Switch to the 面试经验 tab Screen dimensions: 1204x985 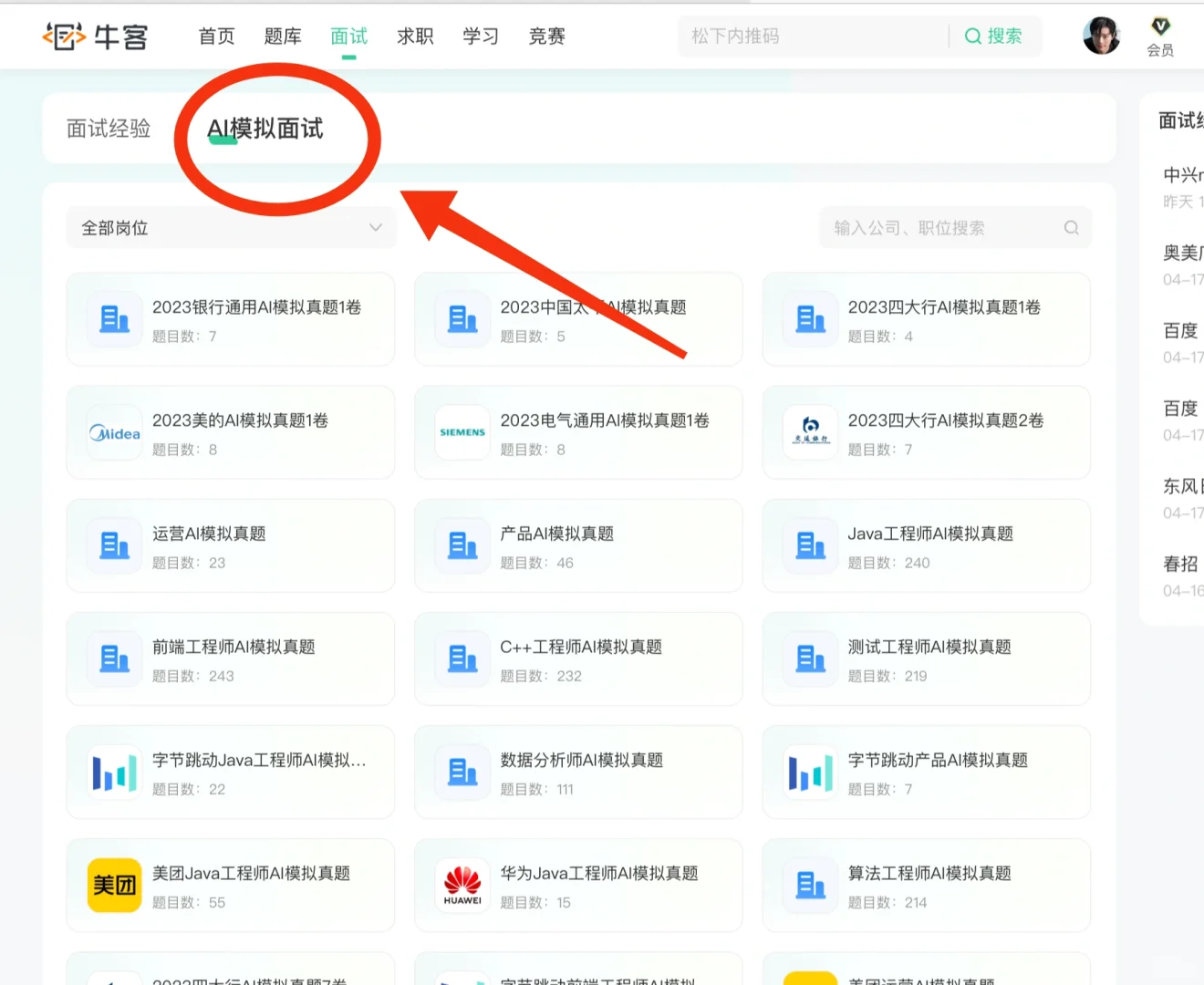tap(109, 129)
